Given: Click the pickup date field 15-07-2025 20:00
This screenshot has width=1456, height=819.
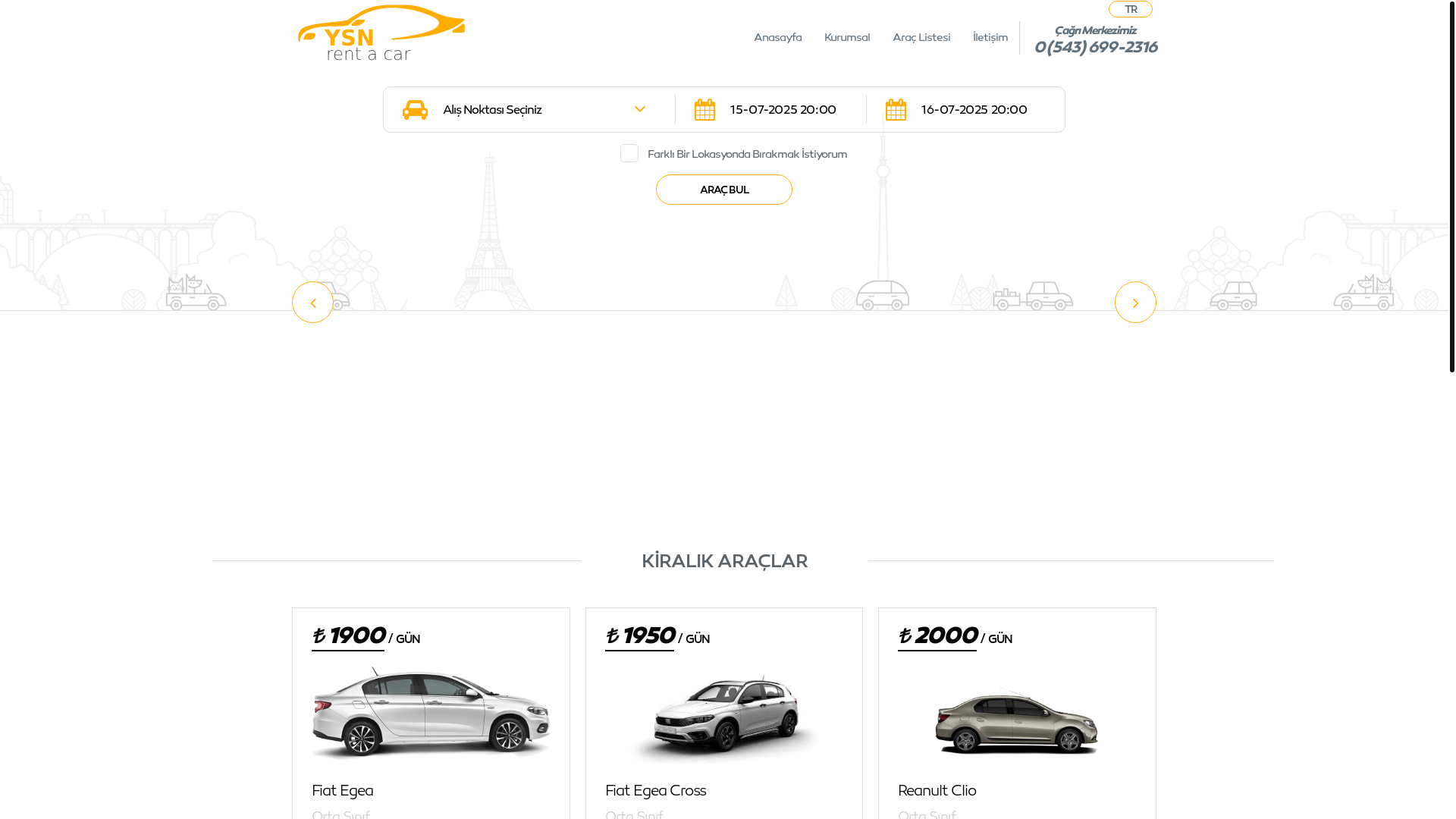Looking at the screenshot, I should (783, 109).
